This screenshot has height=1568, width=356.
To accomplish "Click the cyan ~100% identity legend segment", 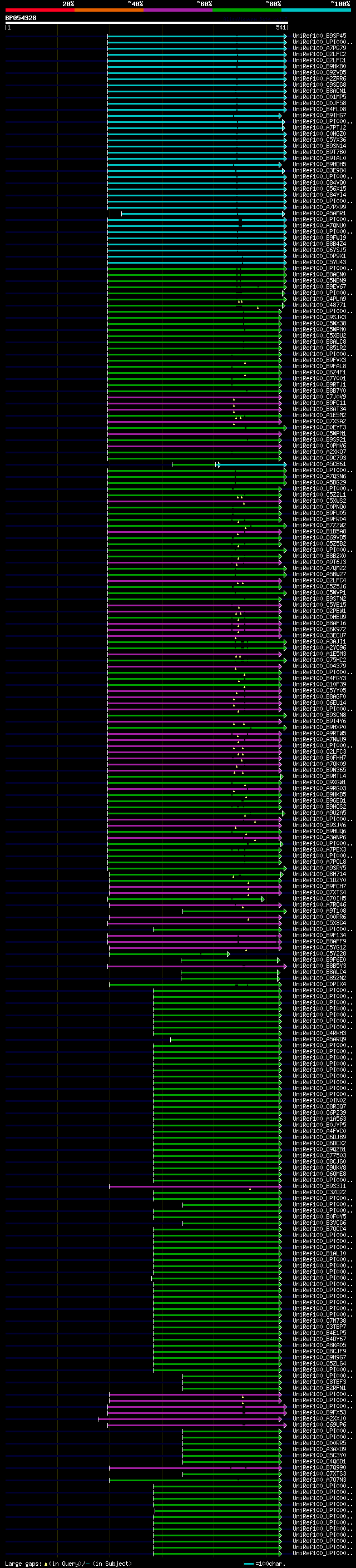I will pyautogui.click(x=316, y=10).
